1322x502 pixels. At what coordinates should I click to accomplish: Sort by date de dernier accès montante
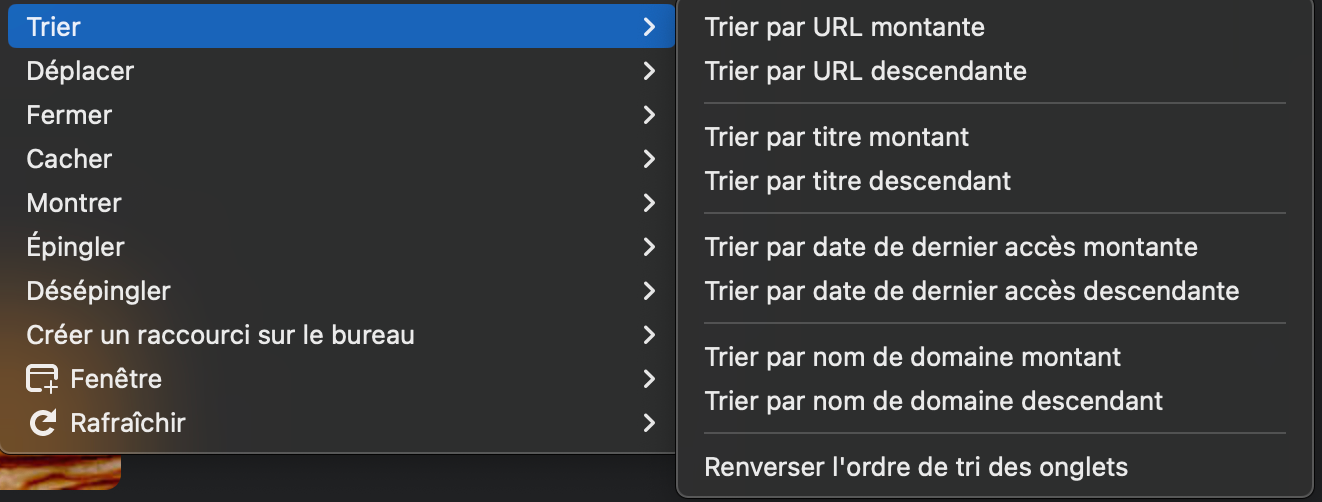950,246
